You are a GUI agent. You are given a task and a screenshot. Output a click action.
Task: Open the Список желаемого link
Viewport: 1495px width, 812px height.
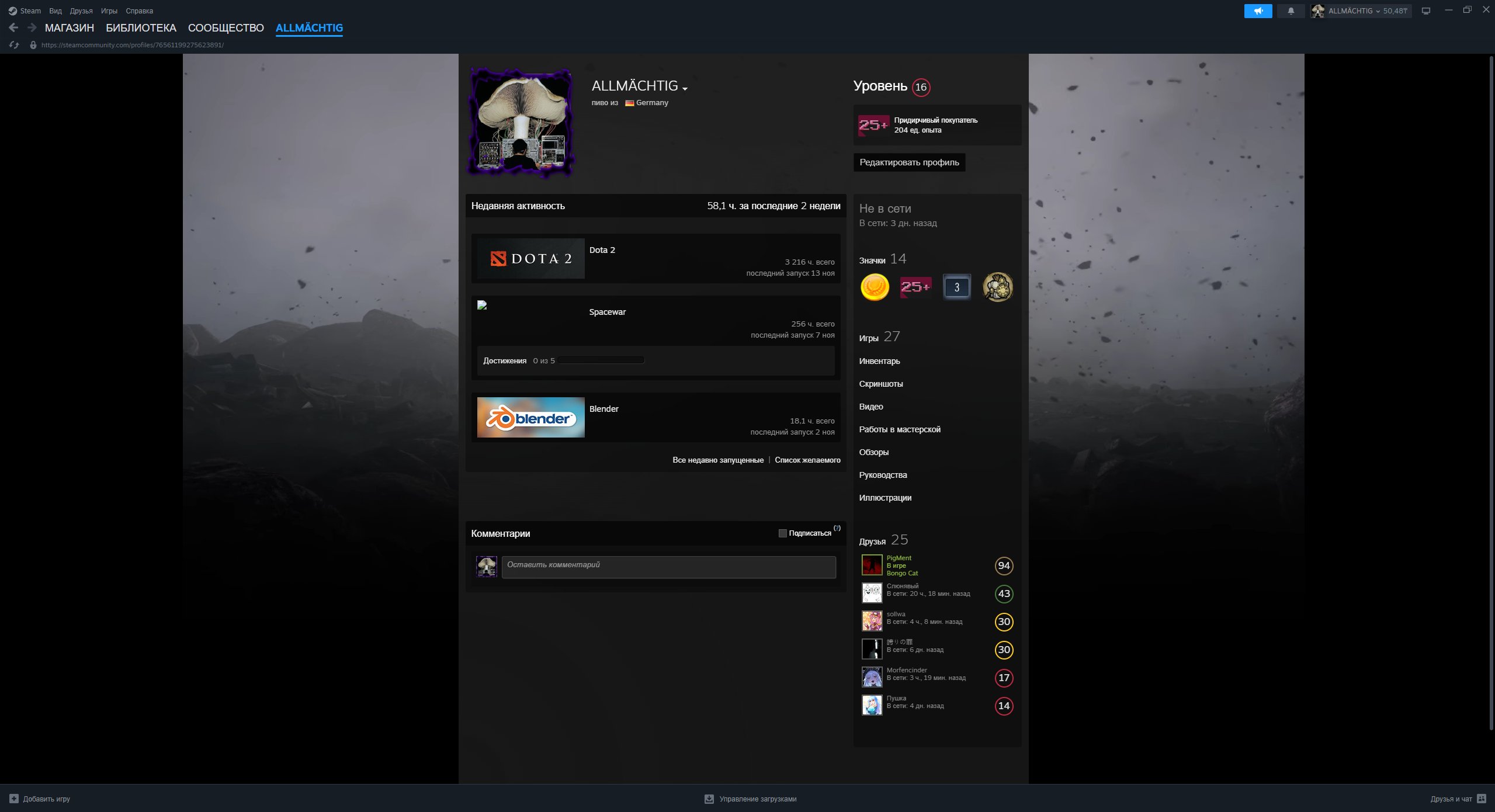pos(808,460)
